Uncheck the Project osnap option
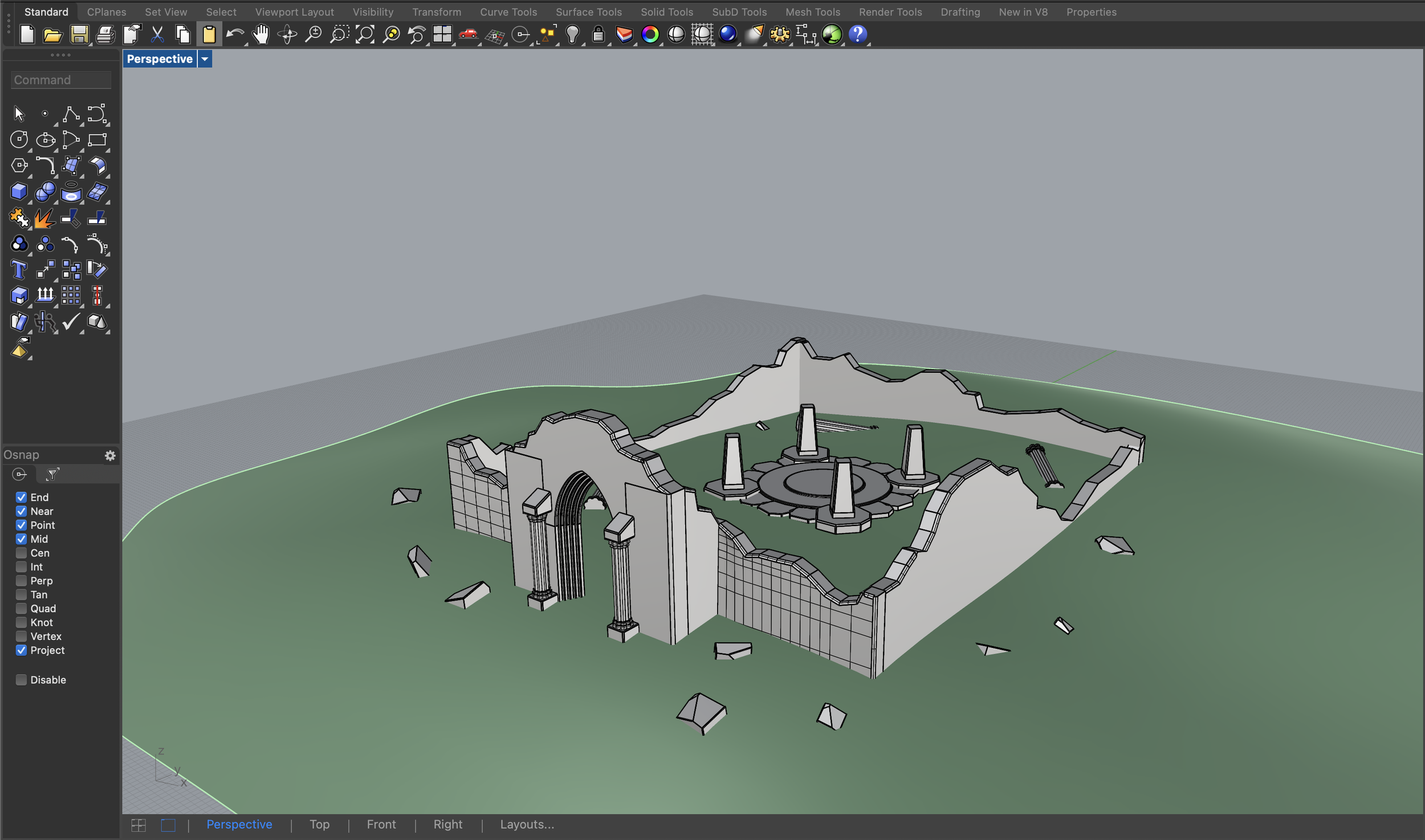Image resolution: width=1425 pixels, height=840 pixels. 21,650
